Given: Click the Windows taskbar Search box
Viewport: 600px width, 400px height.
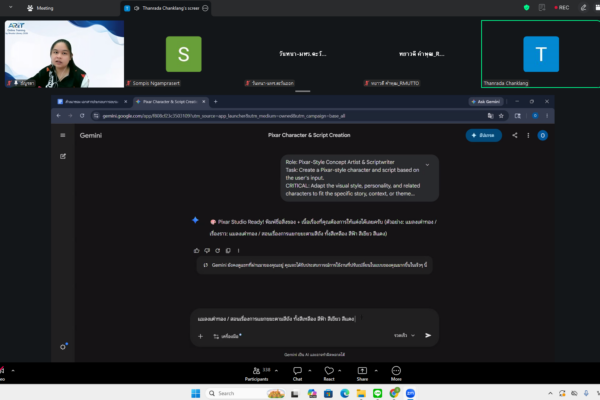Looking at the screenshot, I should point(246,393).
